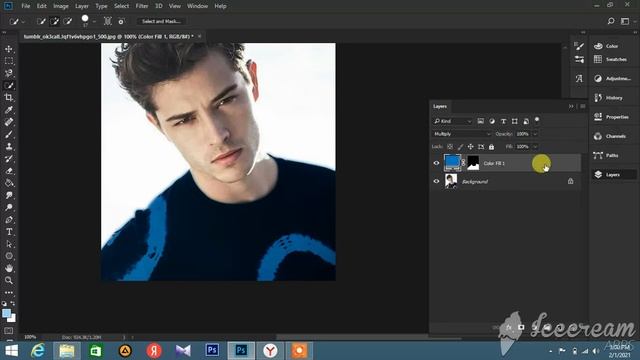Swap foreground and background colors
The image size is (640, 360).
click(13, 304)
